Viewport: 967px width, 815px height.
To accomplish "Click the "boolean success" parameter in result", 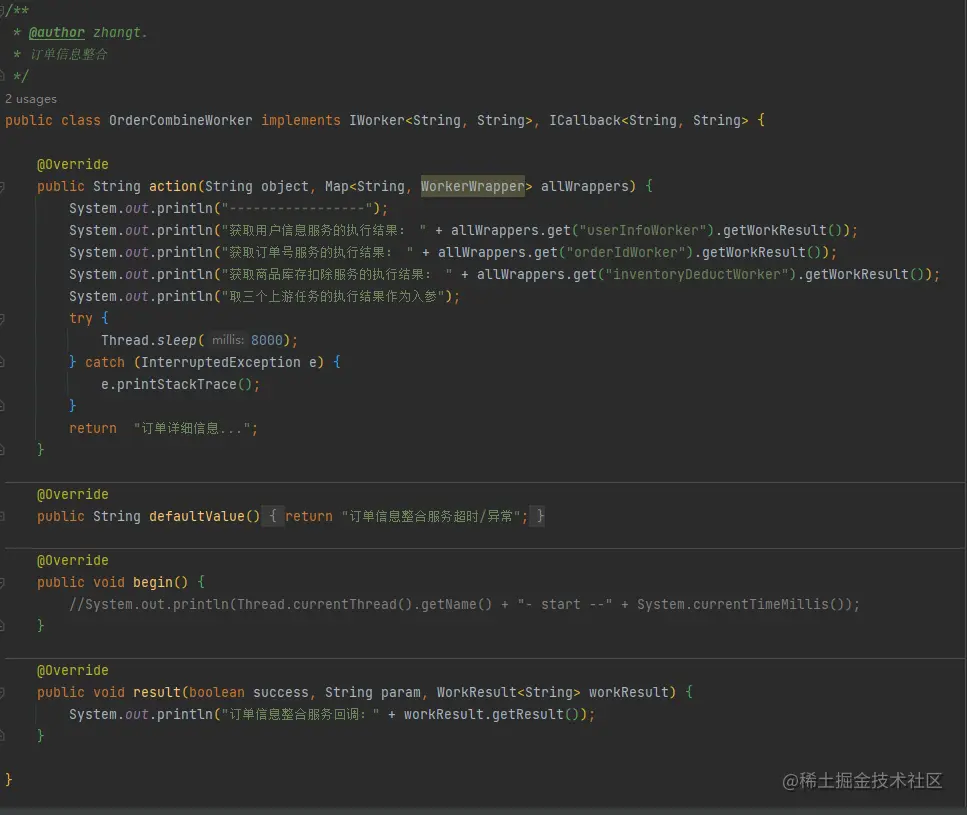I will click(249, 692).
